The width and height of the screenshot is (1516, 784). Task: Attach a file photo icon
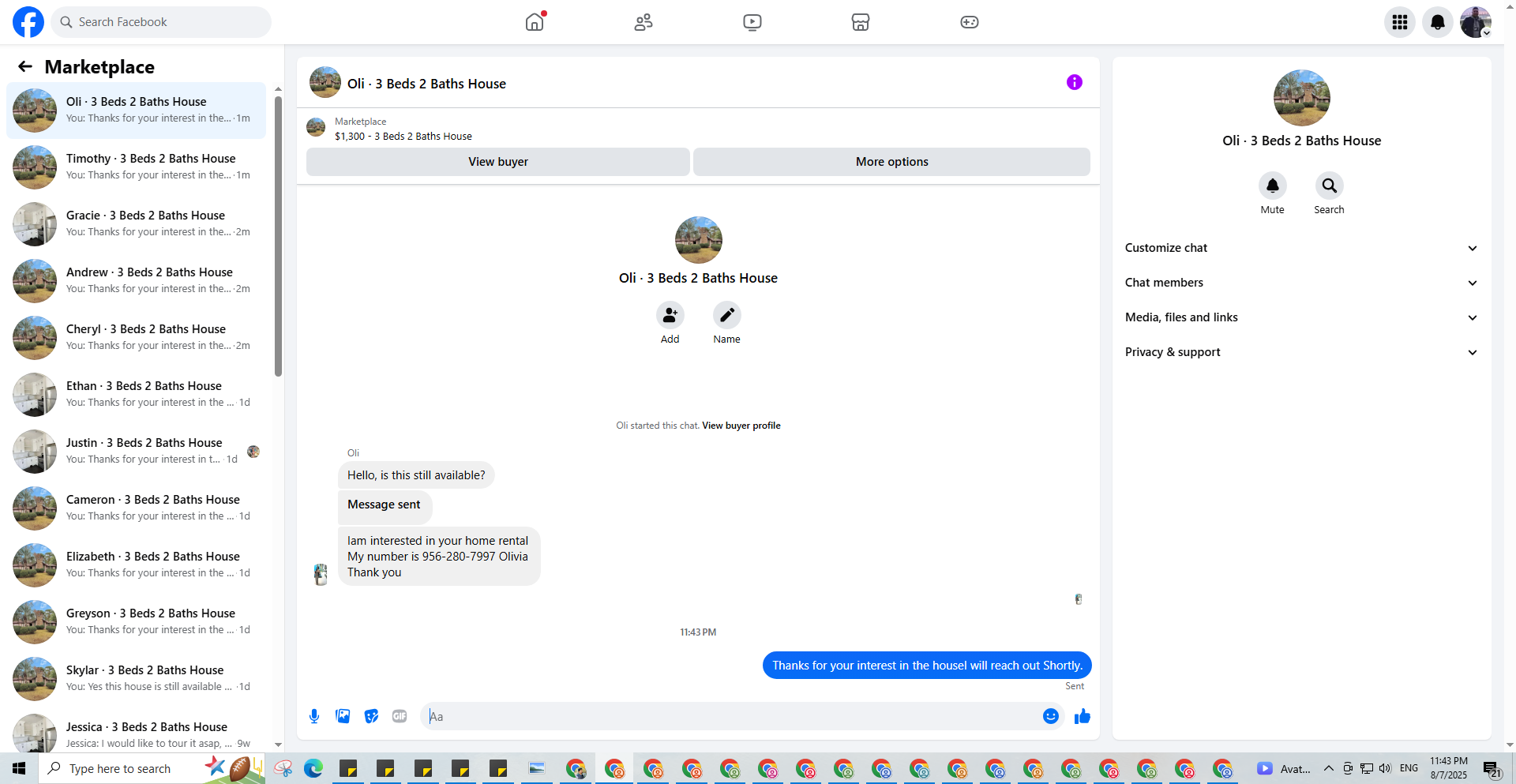click(343, 716)
